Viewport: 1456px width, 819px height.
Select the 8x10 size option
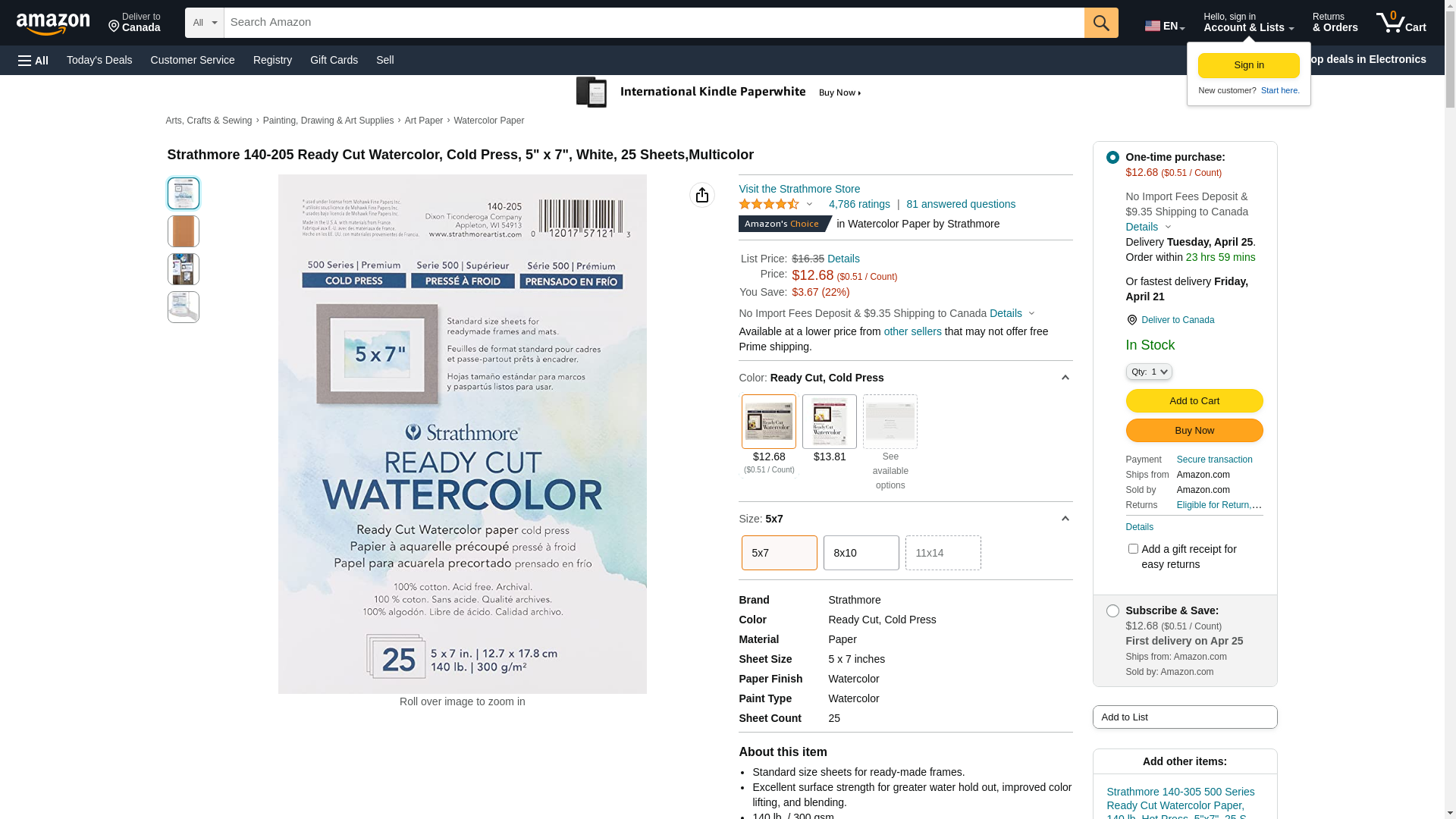(861, 553)
